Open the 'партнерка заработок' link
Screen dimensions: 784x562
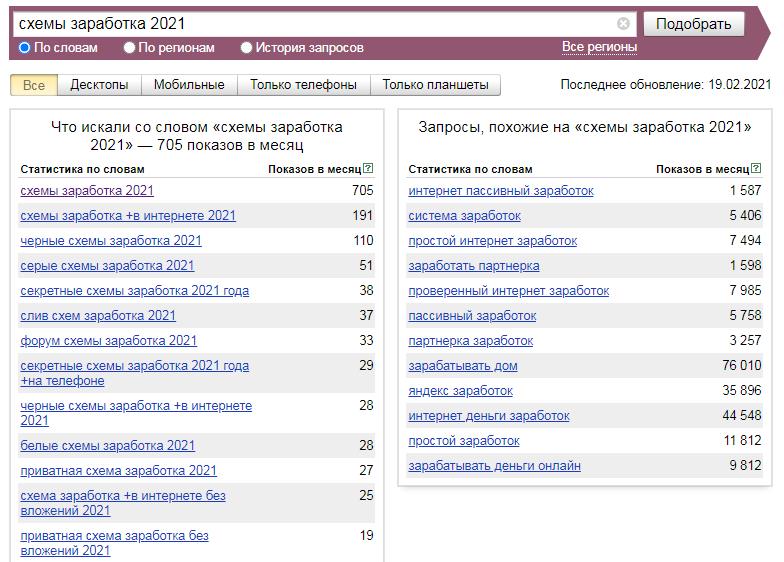tap(470, 340)
